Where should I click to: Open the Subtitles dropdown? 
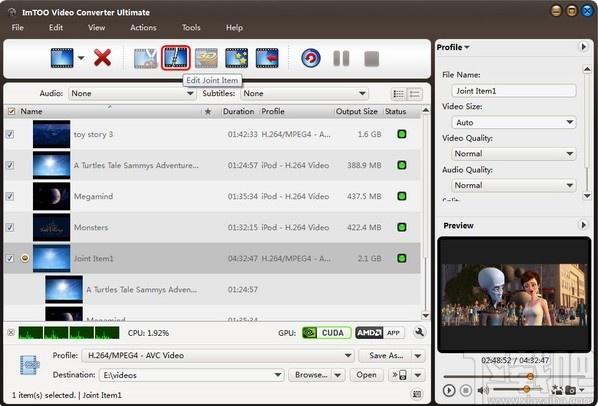tap(304, 93)
